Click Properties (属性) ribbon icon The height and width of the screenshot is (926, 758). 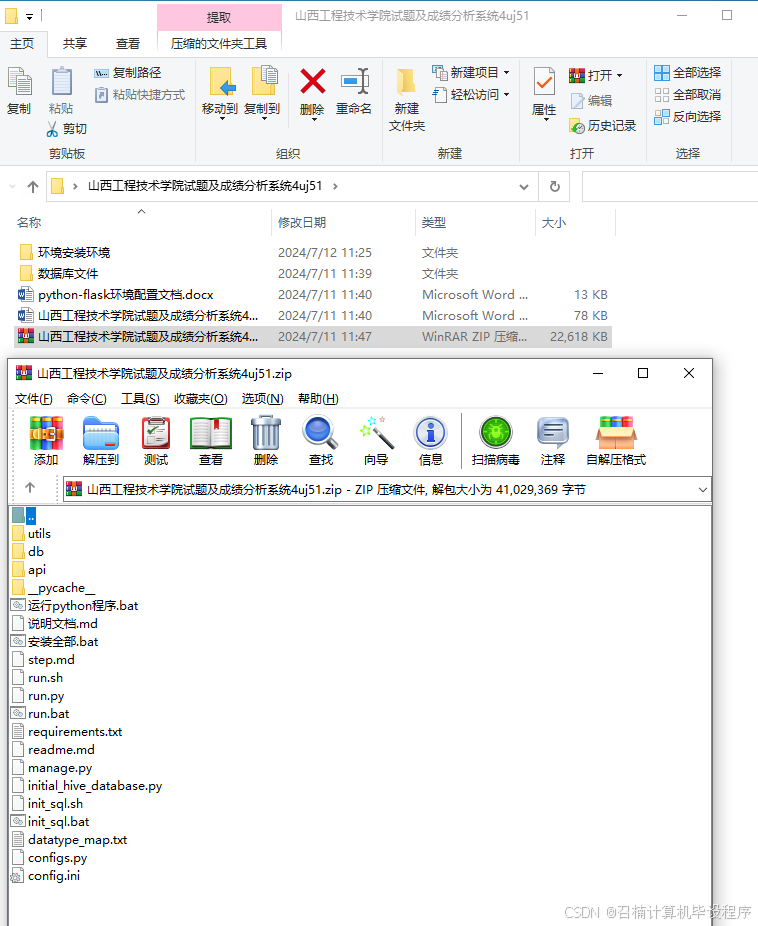click(544, 93)
